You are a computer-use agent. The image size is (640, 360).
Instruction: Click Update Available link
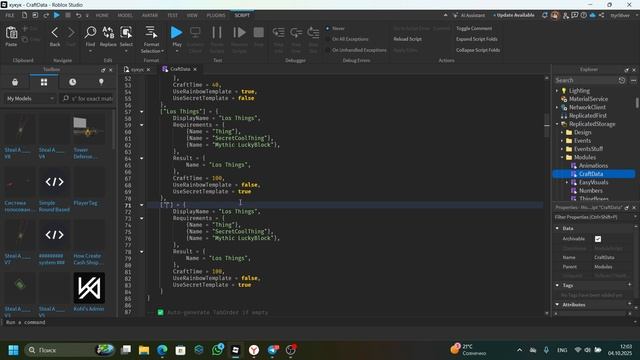coord(514,15)
